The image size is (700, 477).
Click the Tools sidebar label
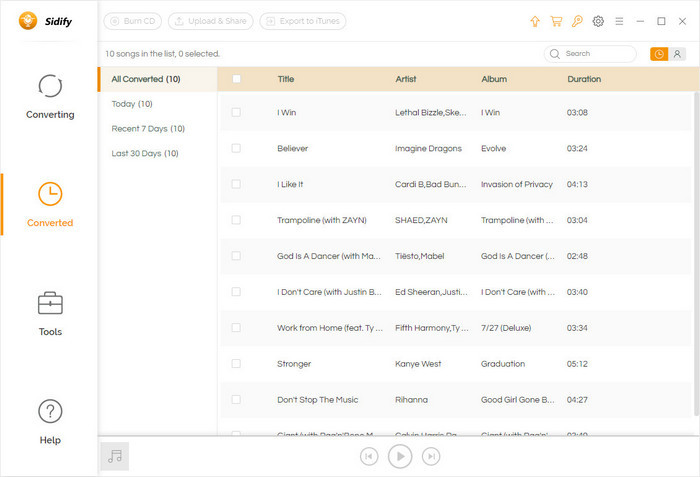(x=50, y=331)
